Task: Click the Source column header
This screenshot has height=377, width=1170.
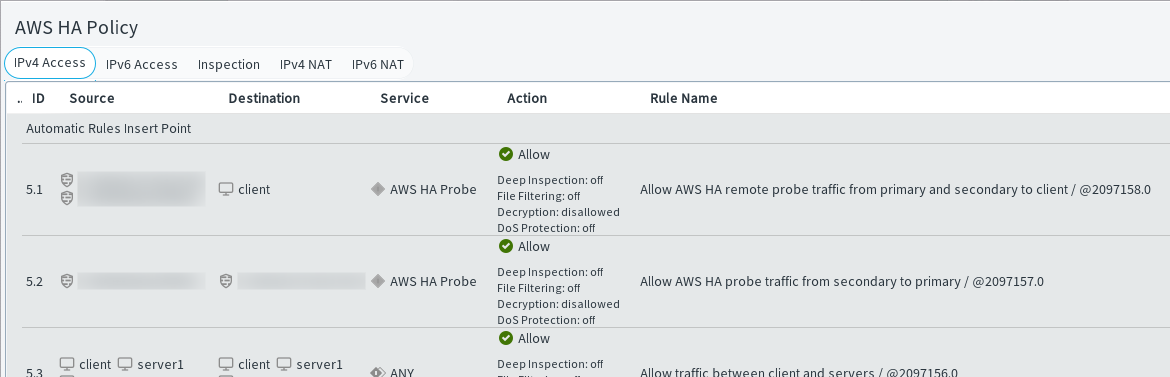Action: point(92,99)
